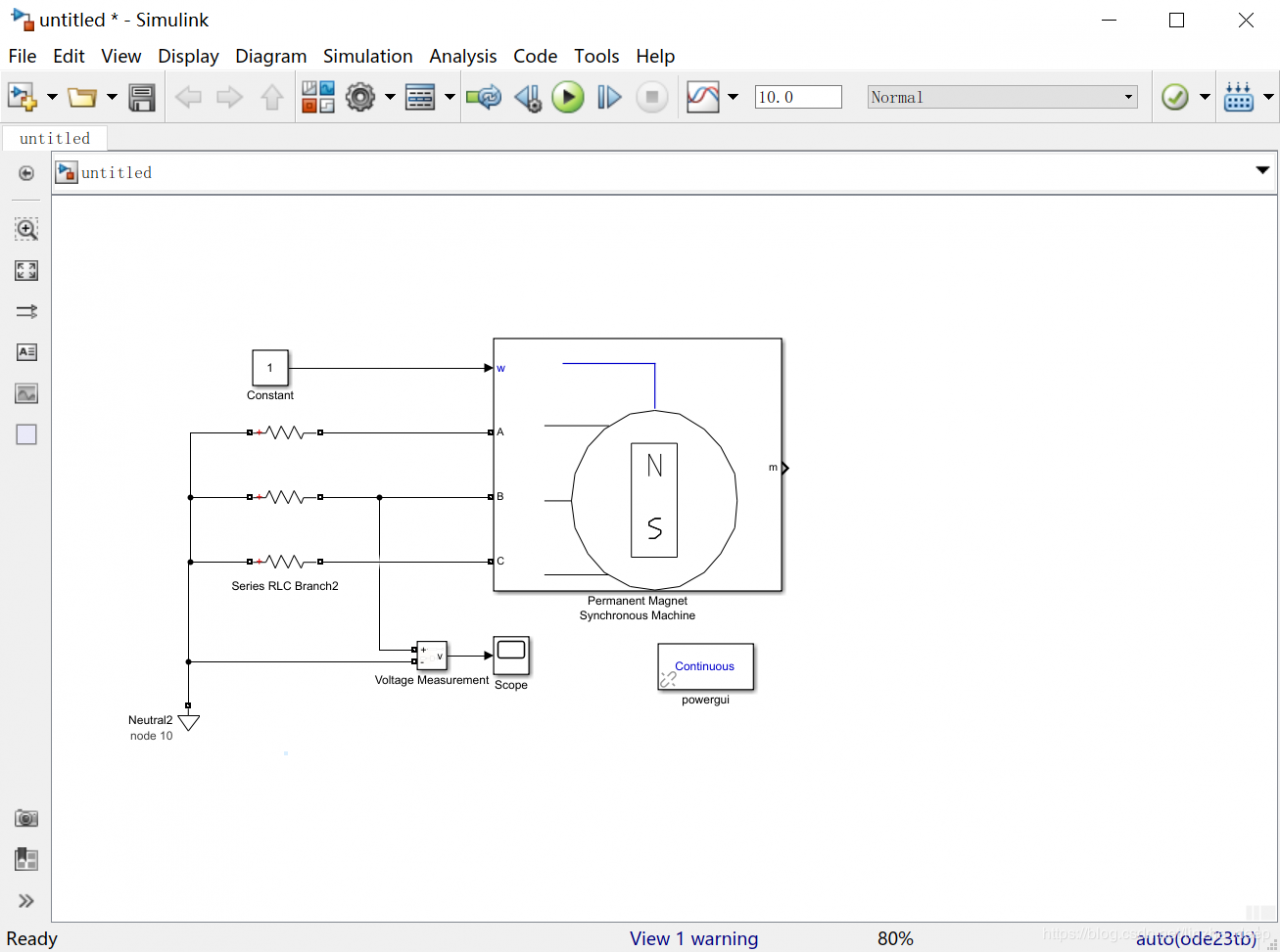Click the Open folder toolbar icon
This screenshot has width=1280, height=952.
click(81, 97)
